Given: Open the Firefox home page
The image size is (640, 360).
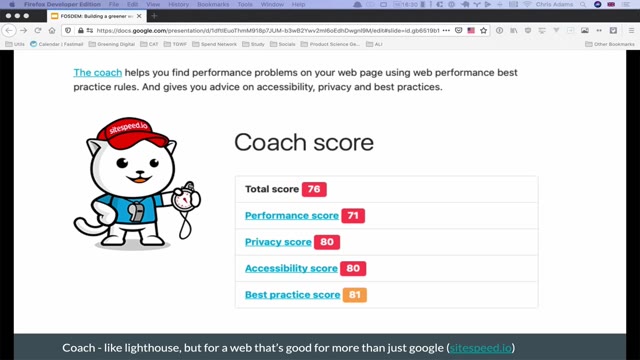Looking at the screenshot, I should pyautogui.click(x=52, y=31).
